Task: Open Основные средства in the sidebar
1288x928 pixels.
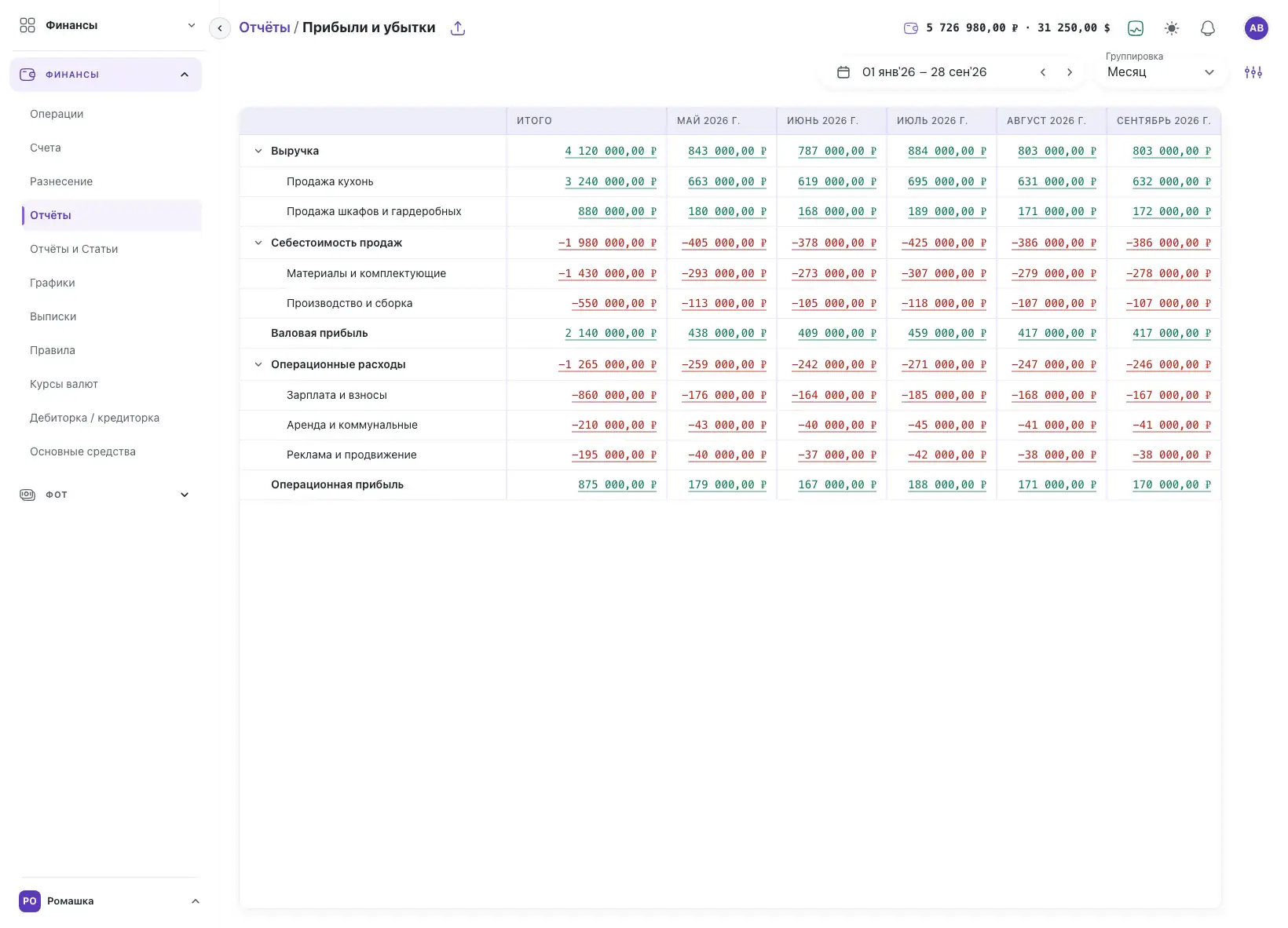Action: [x=83, y=451]
